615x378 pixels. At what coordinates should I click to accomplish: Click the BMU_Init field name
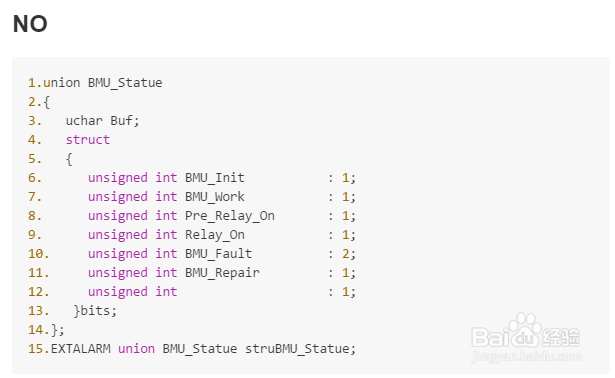click(215, 178)
